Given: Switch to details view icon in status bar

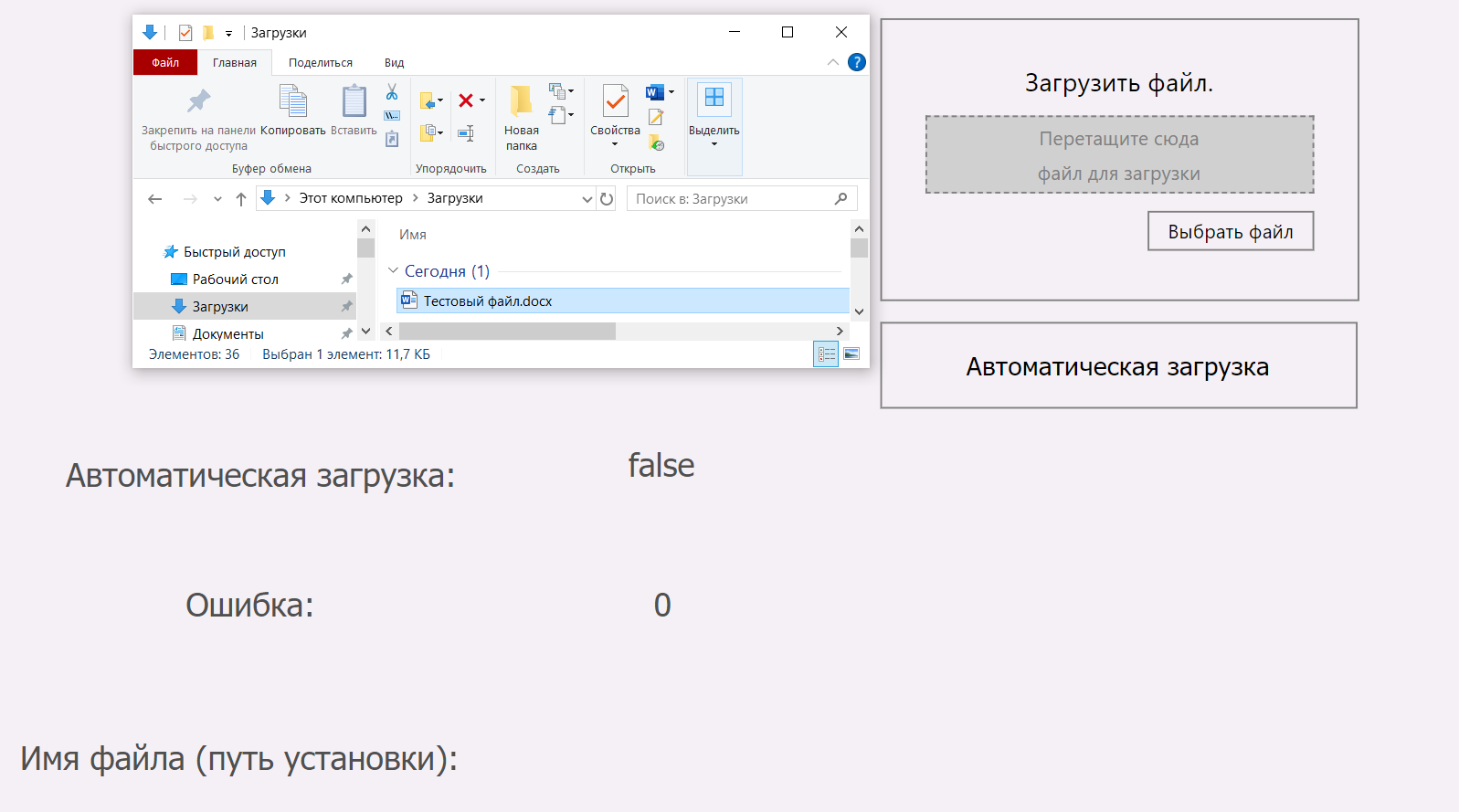Looking at the screenshot, I should click(x=826, y=353).
